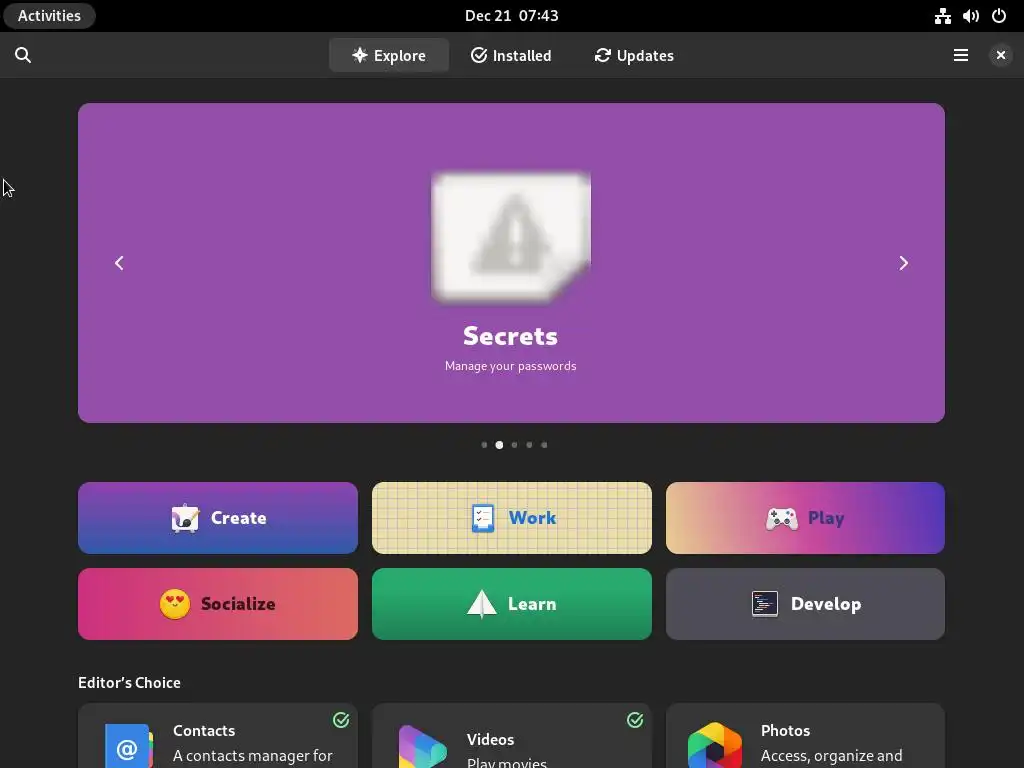The height and width of the screenshot is (768, 1024).
Task: Click Contacts installed checkmark badge
Action: pos(341,720)
